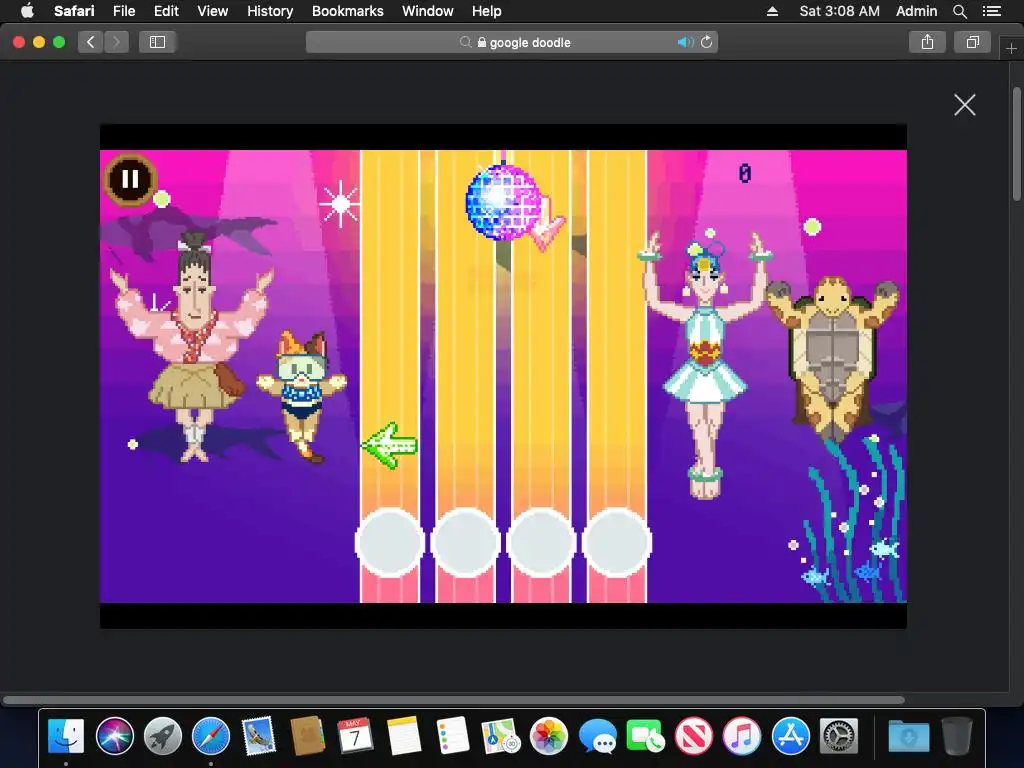The image size is (1024, 768).
Task: Open the Help menu
Action: (487, 11)
